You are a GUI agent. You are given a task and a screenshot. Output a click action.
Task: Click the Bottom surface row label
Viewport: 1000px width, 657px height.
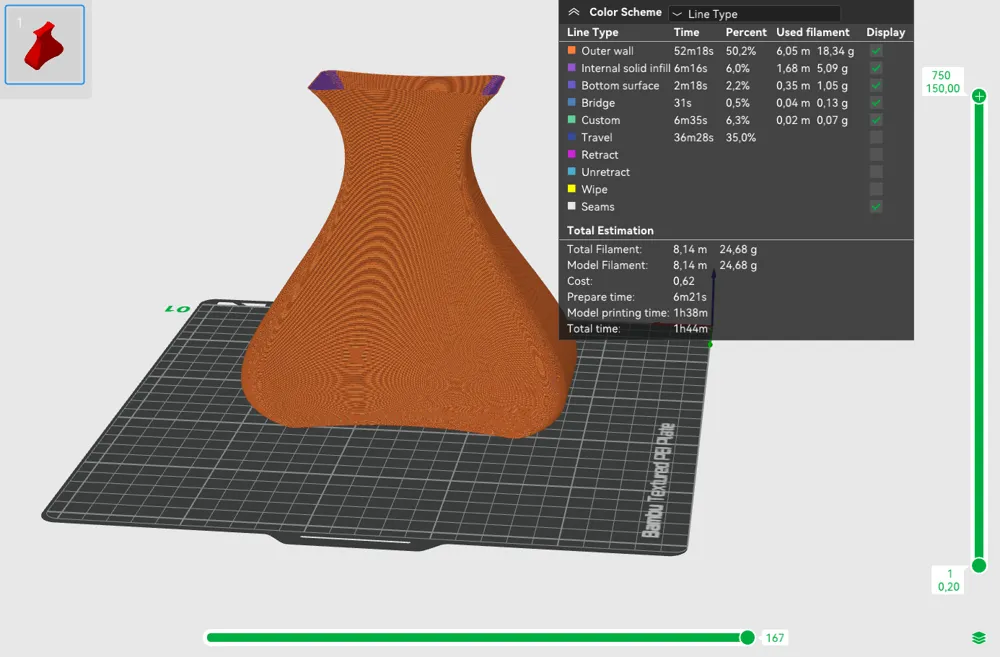(620, 85)
